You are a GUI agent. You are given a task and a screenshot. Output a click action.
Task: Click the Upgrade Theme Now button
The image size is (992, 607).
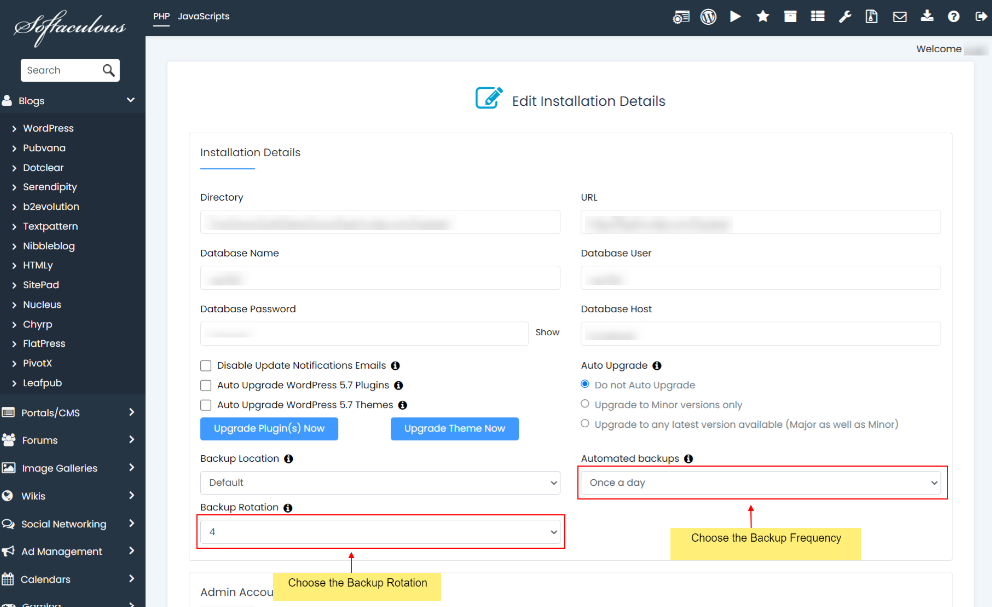(x=454, y=429)
